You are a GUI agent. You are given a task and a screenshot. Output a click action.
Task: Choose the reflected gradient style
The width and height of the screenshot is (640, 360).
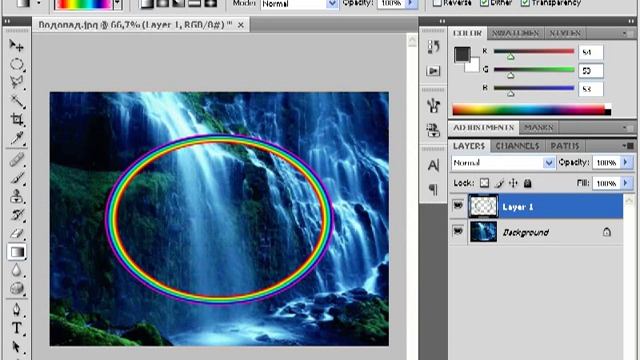[194, 3]
